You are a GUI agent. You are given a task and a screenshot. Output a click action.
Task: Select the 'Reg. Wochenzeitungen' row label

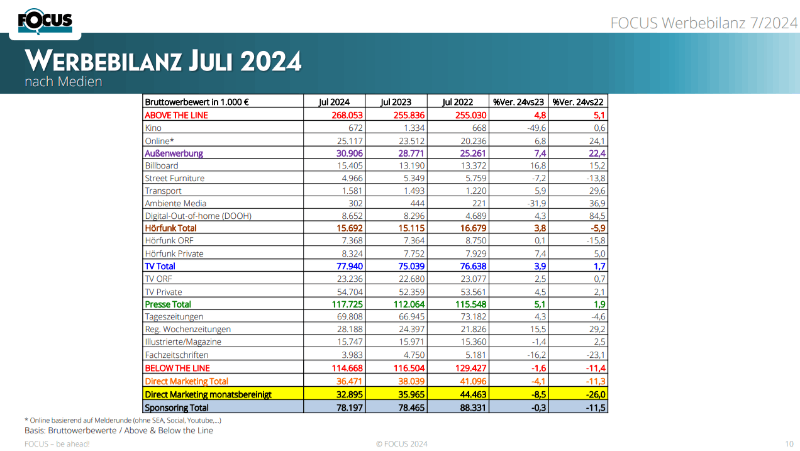[x=188, y=330]
